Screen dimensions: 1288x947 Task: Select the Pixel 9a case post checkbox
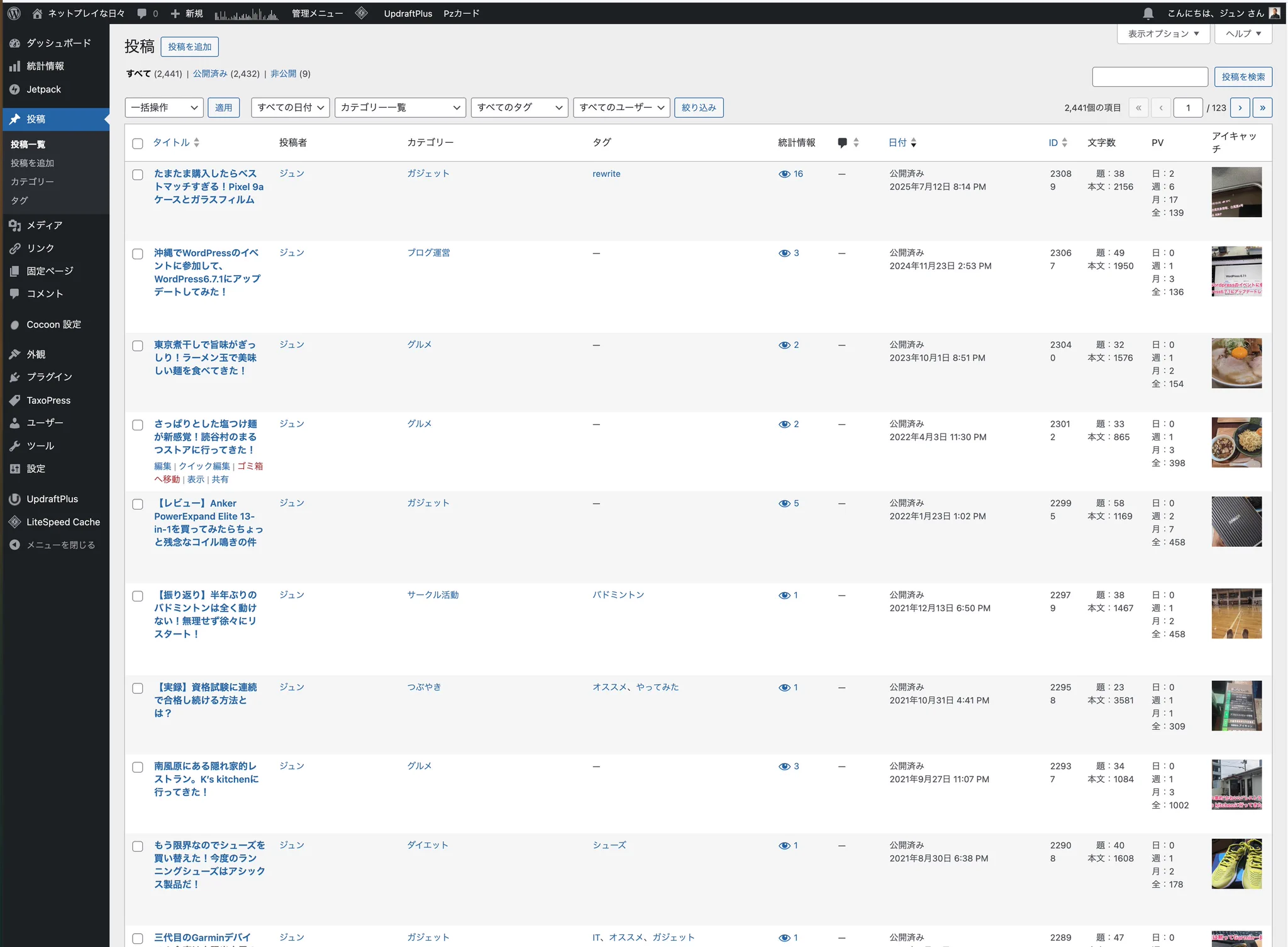point(138,175)
